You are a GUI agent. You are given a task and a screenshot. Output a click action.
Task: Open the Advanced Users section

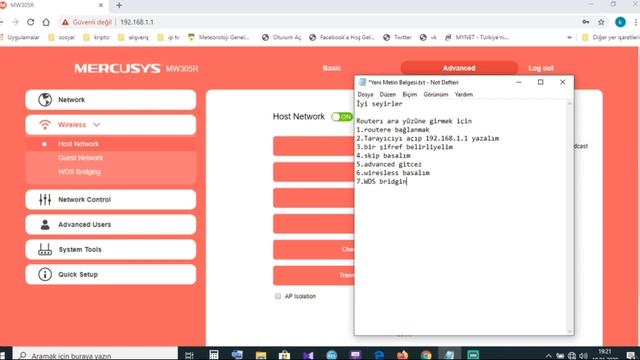pyautogui.click(x=111, y=224)
